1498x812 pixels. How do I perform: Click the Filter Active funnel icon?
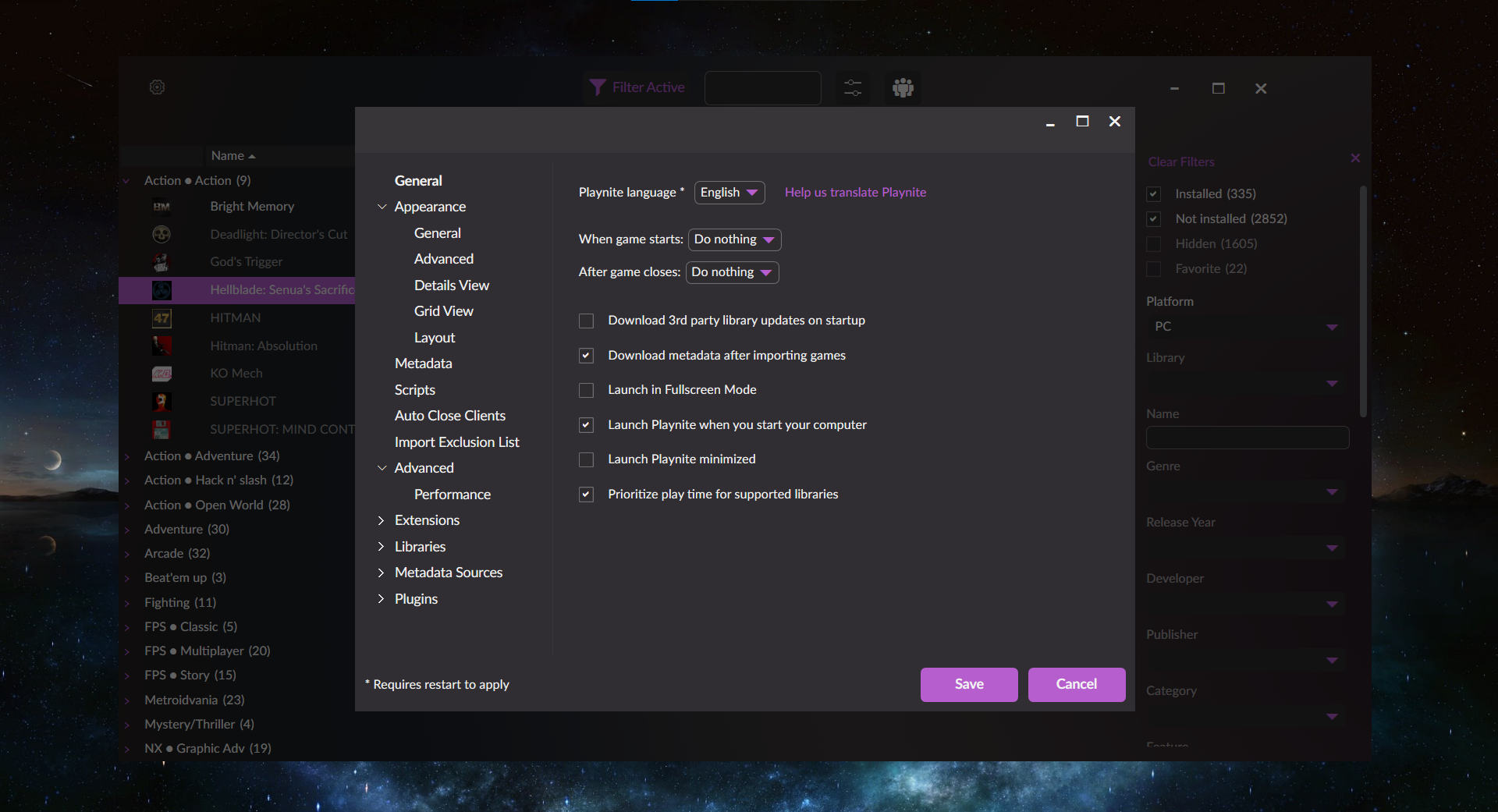click(x=598, y=87)
